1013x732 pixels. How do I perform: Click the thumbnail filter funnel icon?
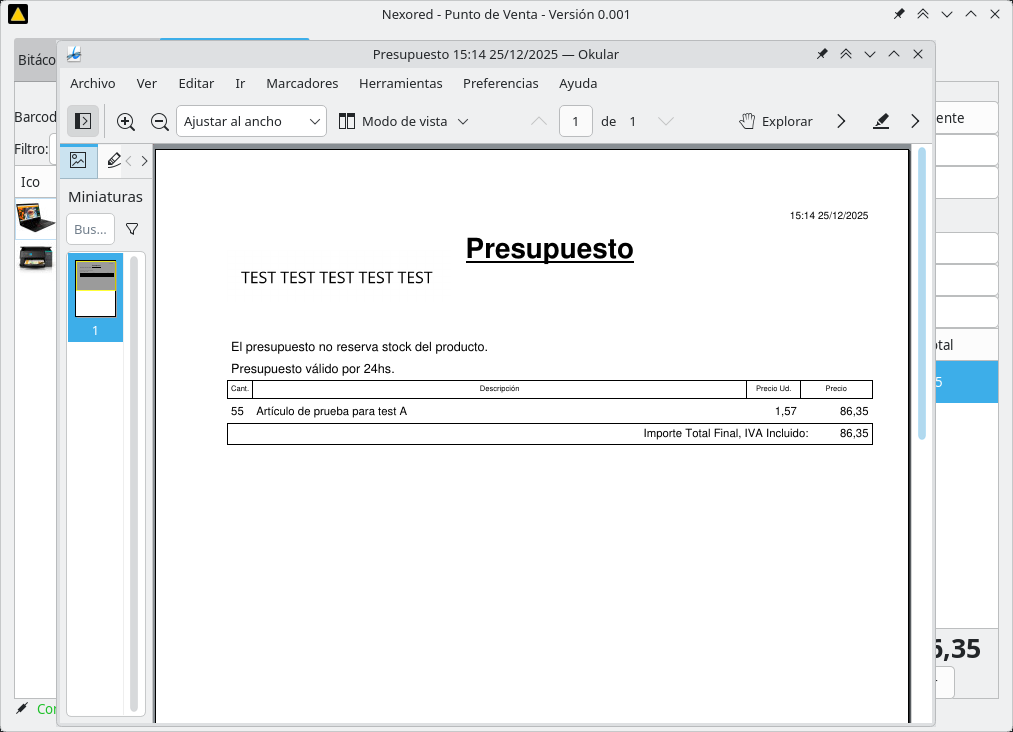pos(132,229)
